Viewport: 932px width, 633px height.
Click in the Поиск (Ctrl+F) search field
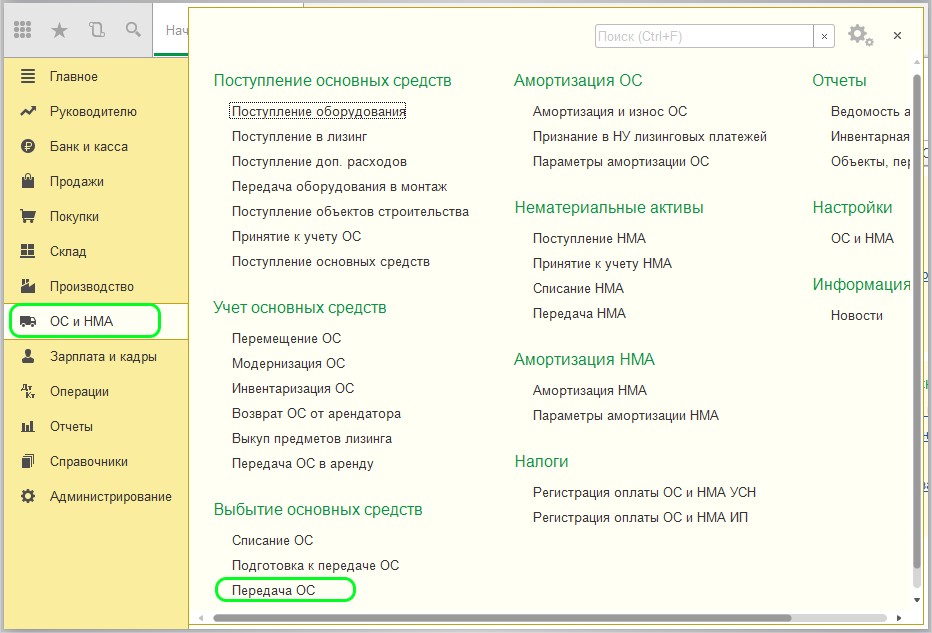tap(703, 36)
